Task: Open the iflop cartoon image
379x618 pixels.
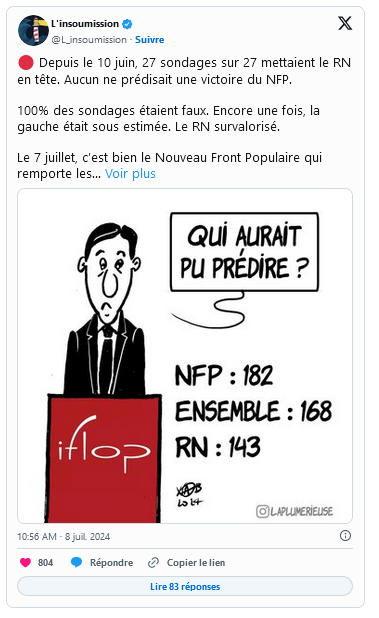Action: click(185, 356)
